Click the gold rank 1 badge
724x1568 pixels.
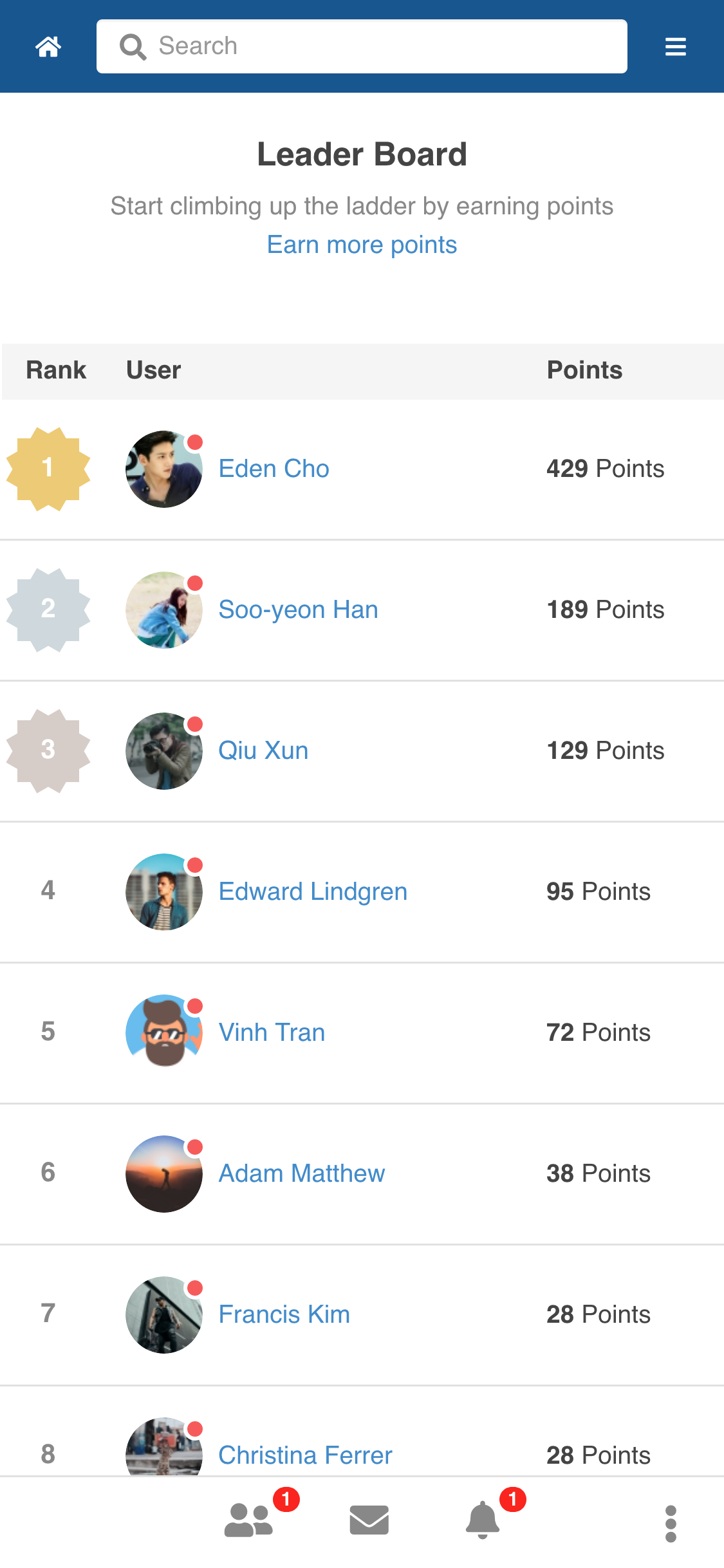[48, 469]
